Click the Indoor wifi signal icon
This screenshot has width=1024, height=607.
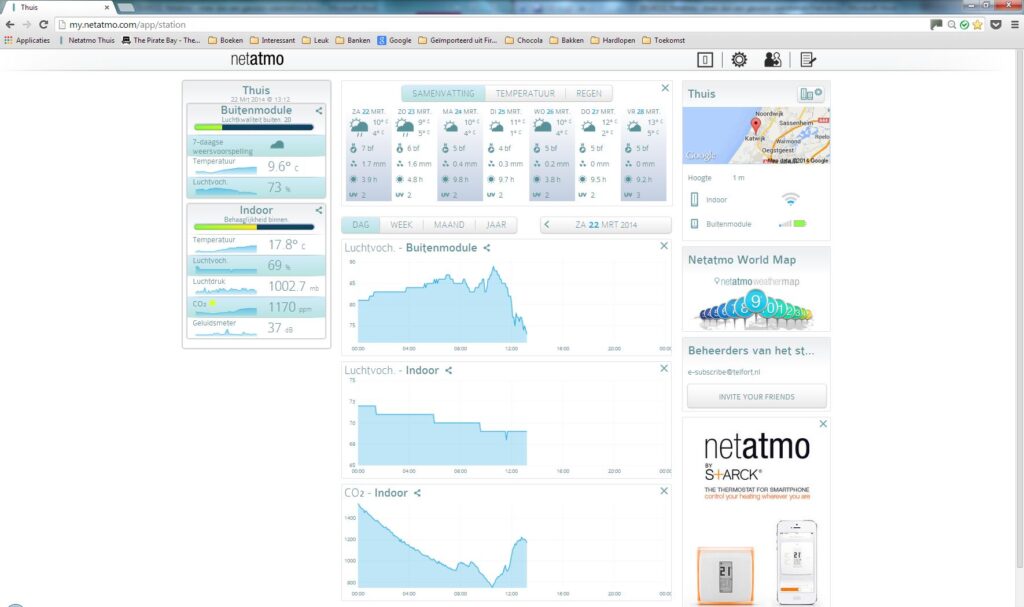click(790, 199)
